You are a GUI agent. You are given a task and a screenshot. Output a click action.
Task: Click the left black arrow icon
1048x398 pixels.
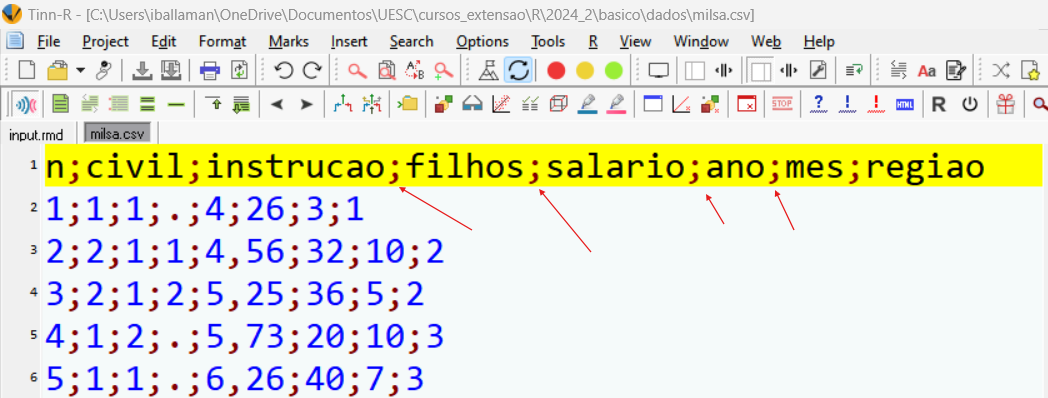(277, 104)
